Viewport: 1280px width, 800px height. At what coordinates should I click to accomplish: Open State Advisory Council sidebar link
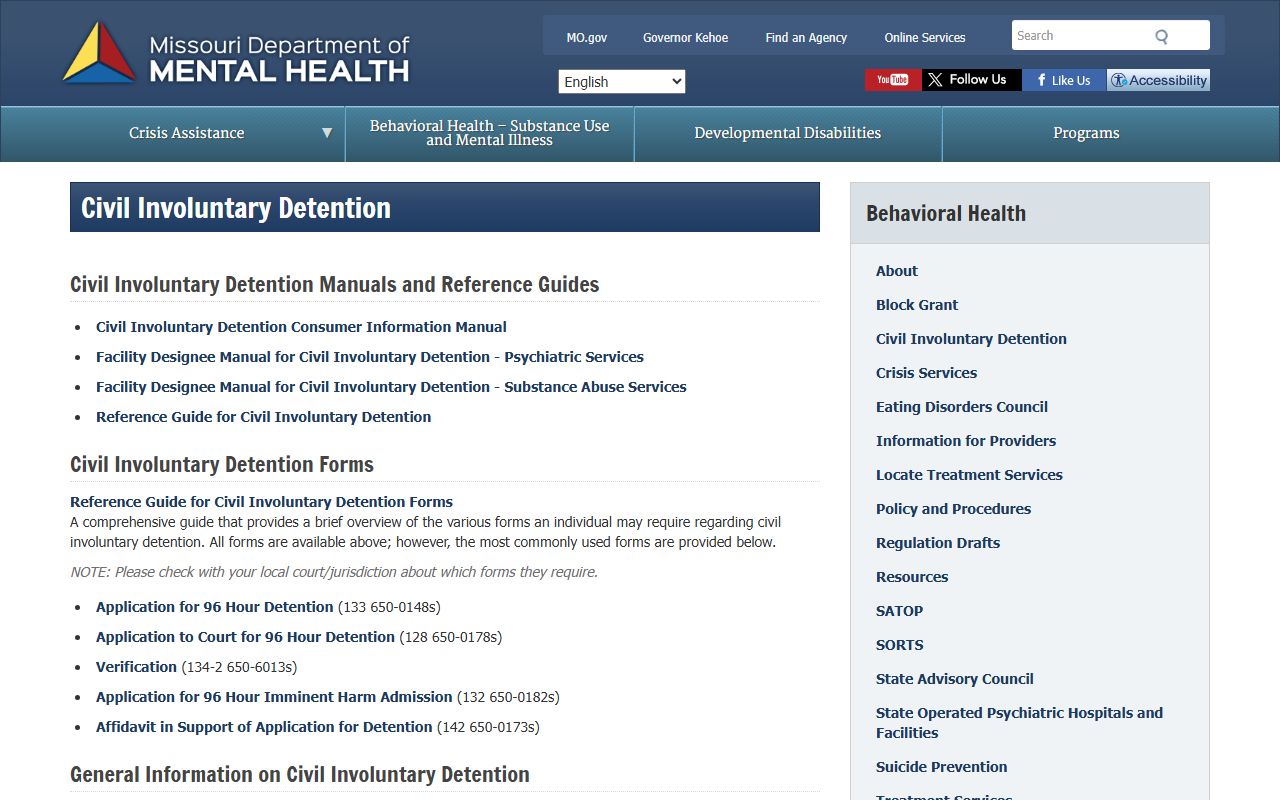955,679
